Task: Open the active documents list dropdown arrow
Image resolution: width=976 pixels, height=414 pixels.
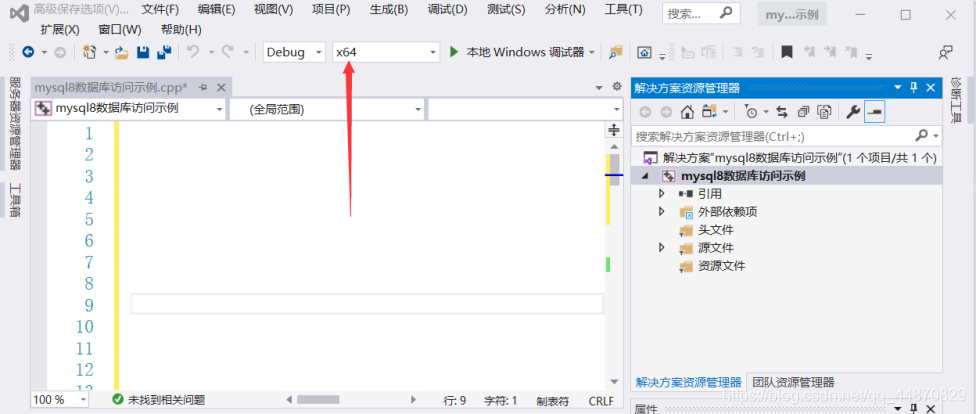Action: pos(599,87)
